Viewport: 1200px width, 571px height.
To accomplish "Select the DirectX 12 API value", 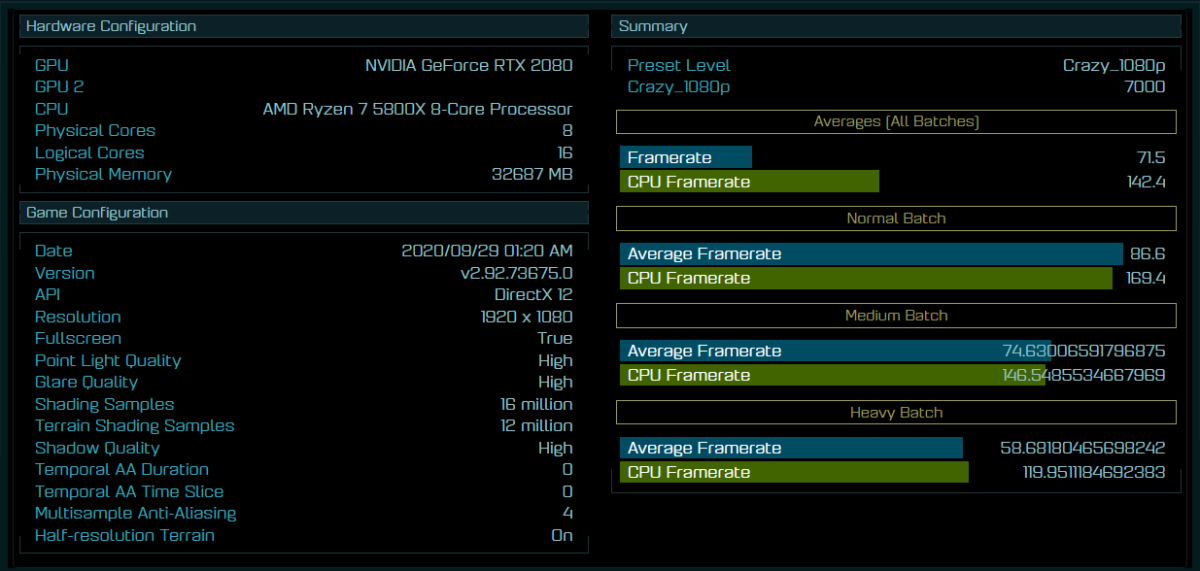I will coord(533,294).
